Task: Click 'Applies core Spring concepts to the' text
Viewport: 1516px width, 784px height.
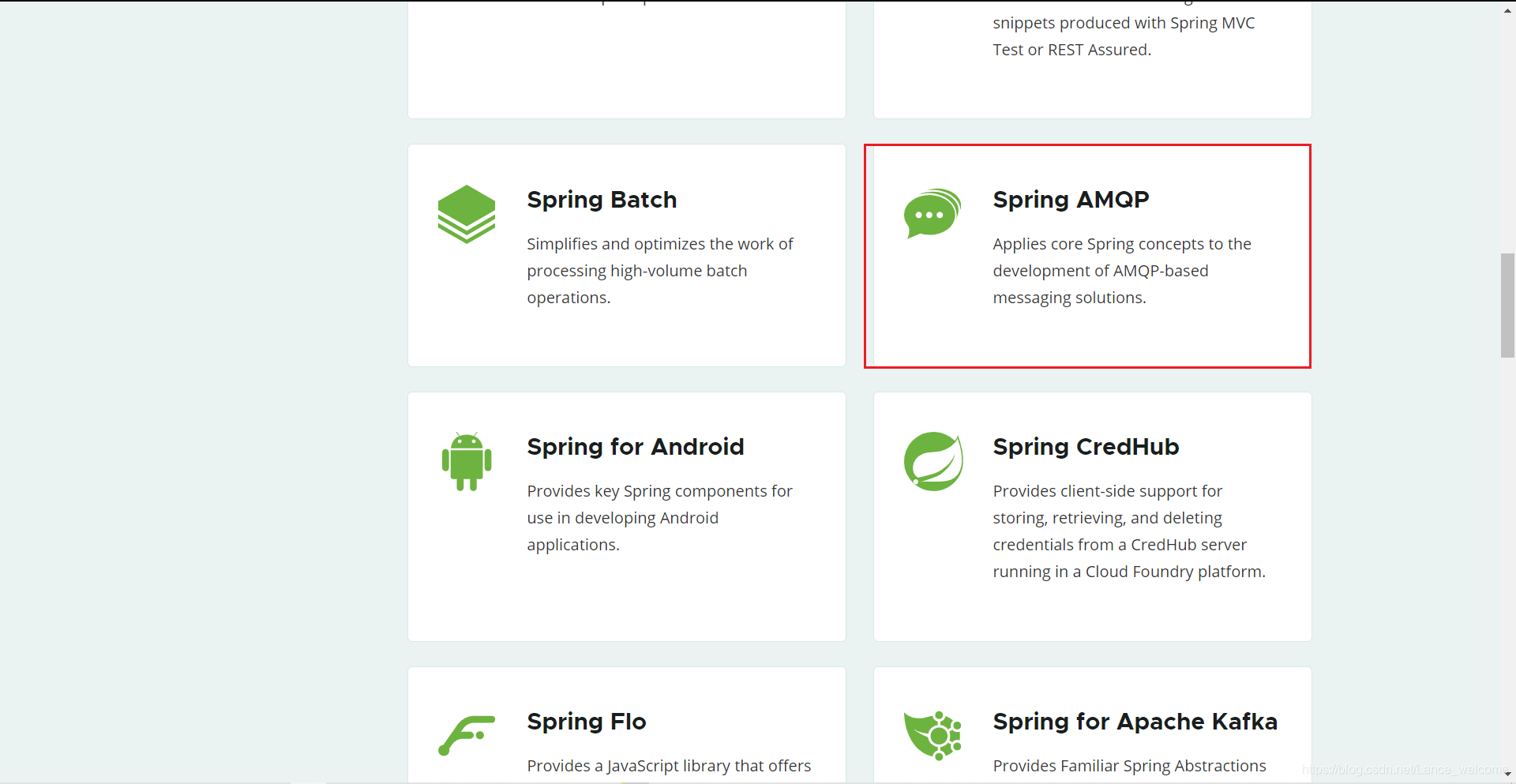Action: (1122, 244)
